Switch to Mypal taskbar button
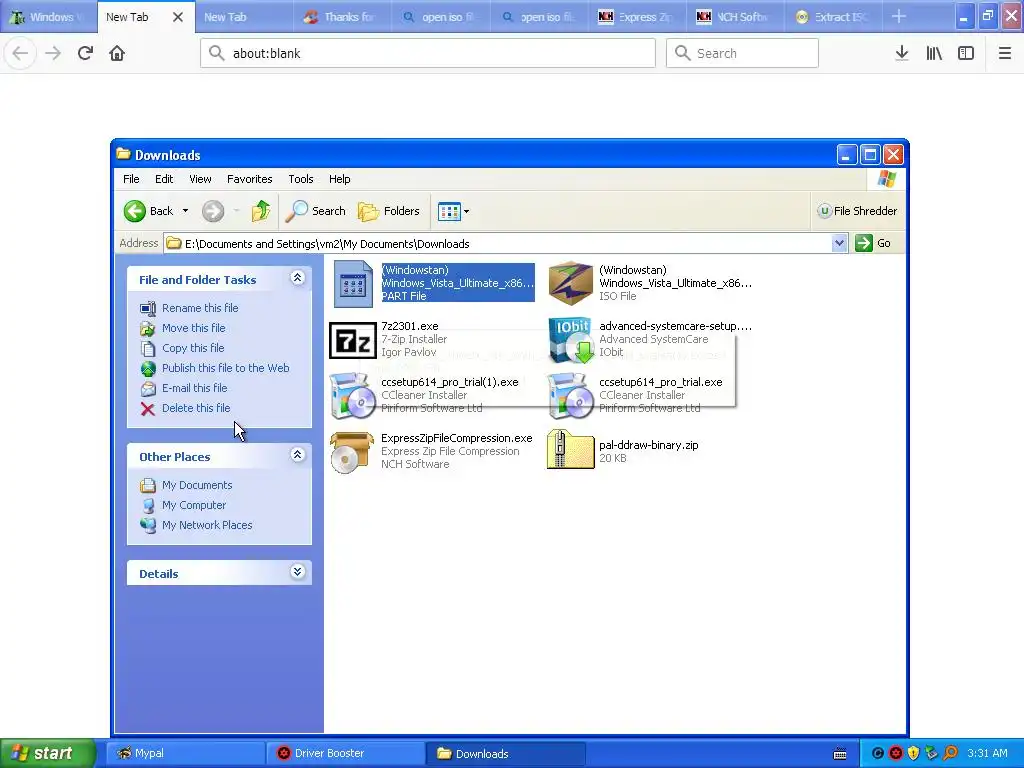The image size is (1024, 768). pos(185,753)
